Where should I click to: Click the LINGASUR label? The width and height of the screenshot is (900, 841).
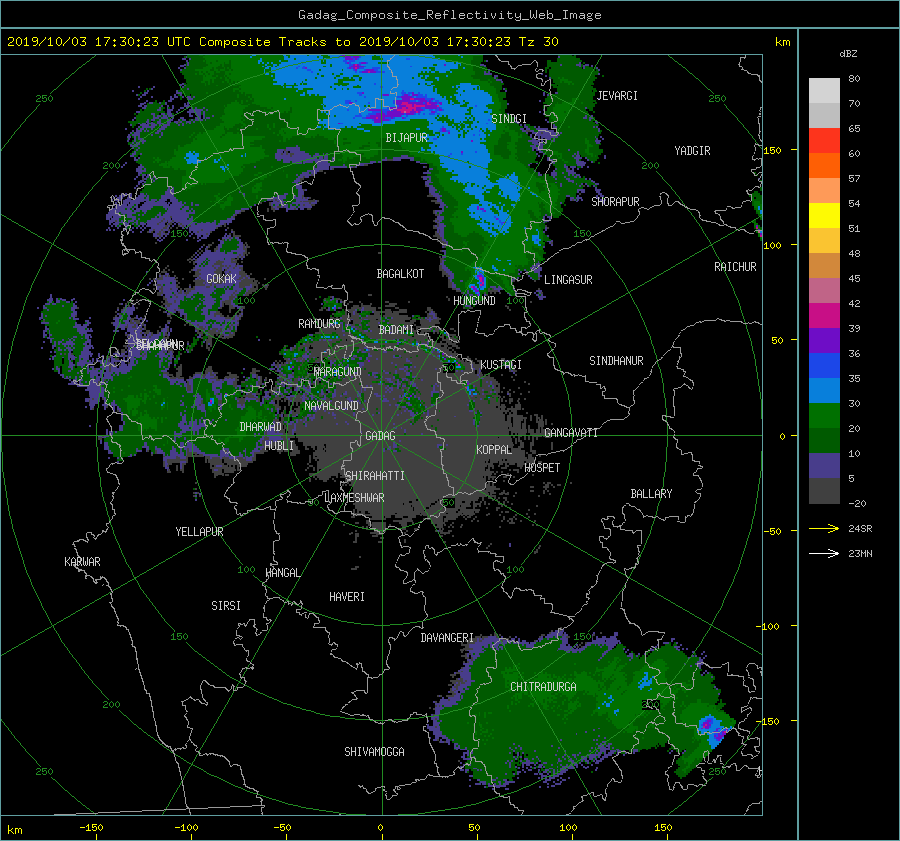(568, 280)
